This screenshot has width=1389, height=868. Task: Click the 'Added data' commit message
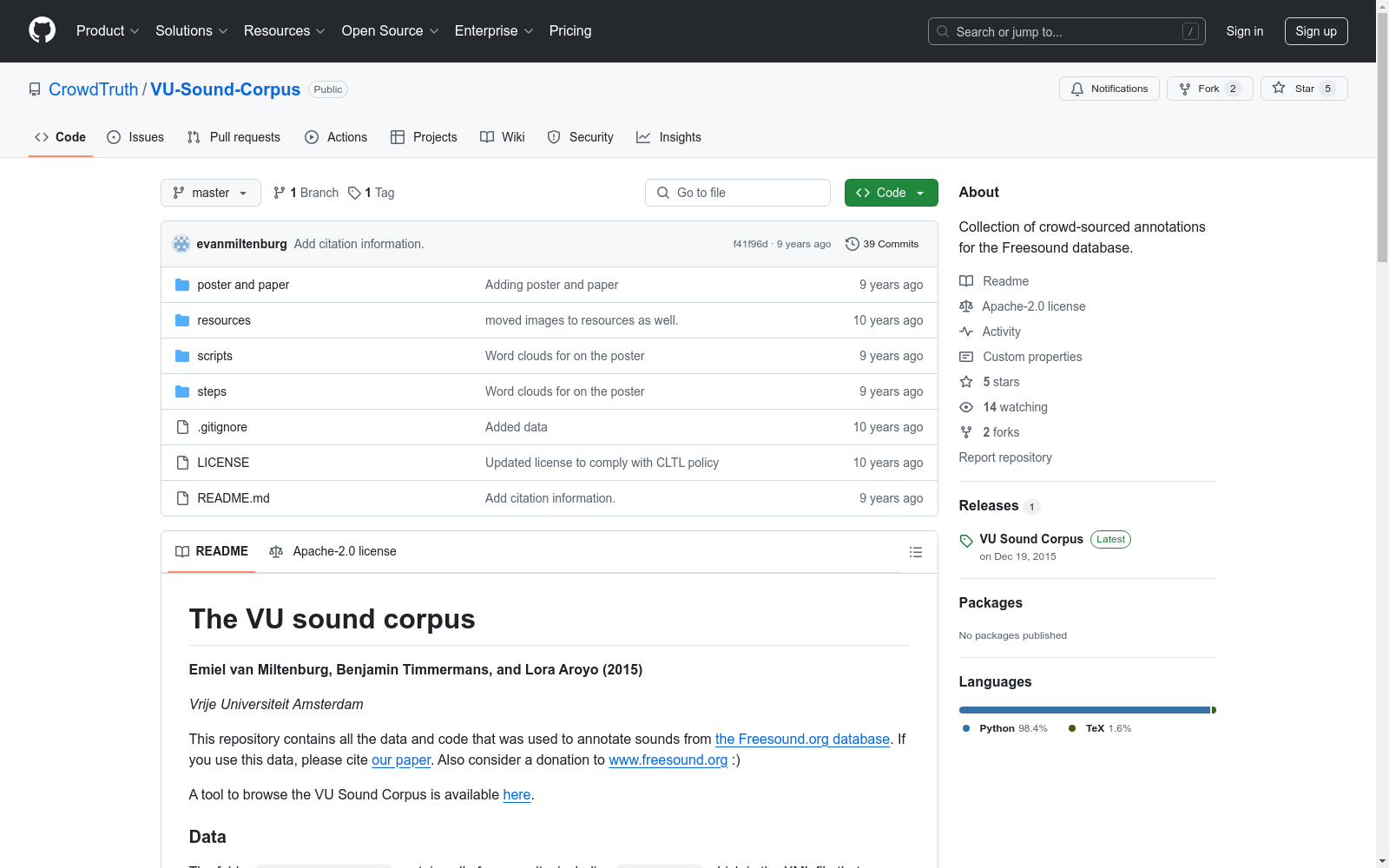point(517,427)
